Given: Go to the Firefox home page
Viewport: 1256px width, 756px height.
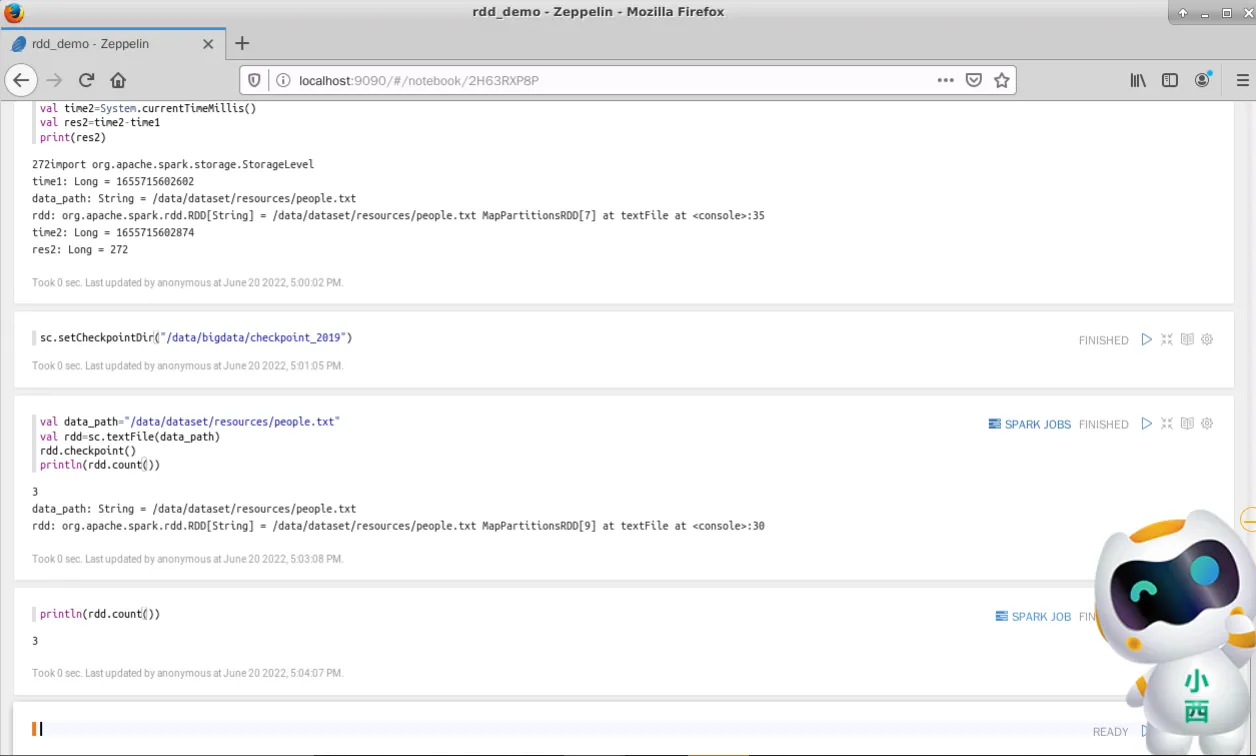Looking at the screenshot, I should [x=118, y=80].
